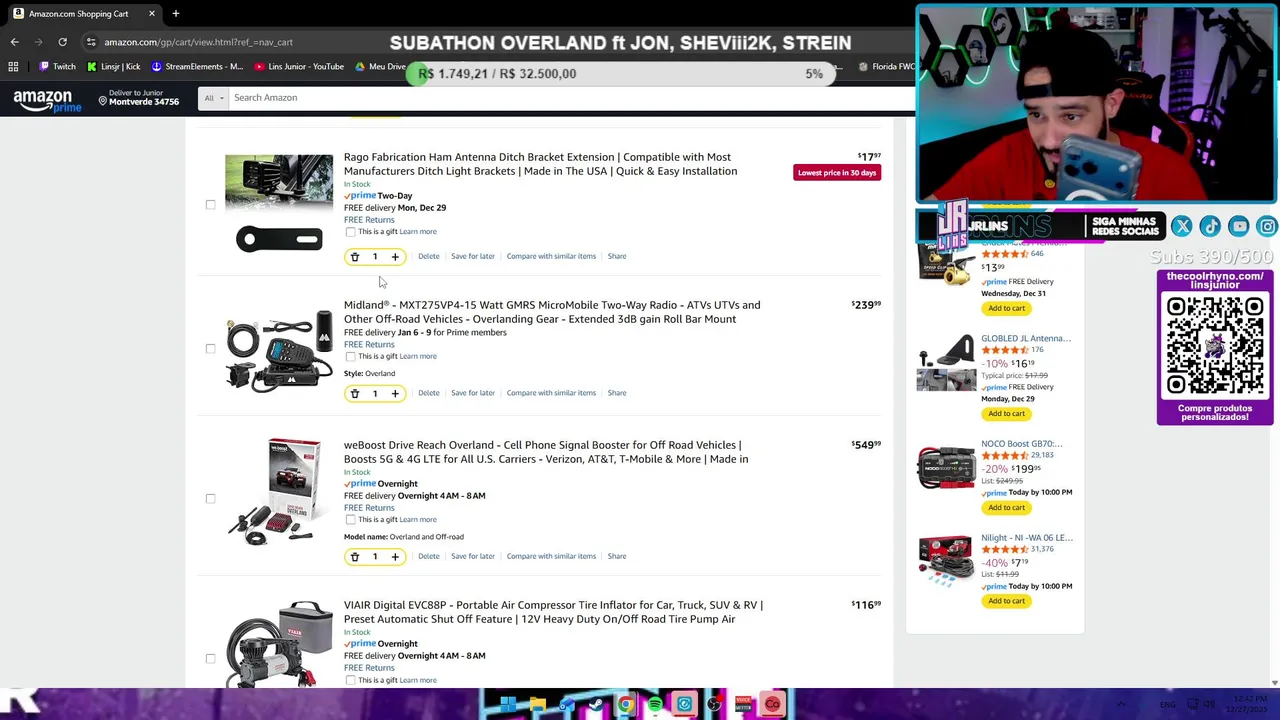Increase quantity of Rago Fabrication bracket
Viewport: 1280px width, 720px height.
point(395,257)
